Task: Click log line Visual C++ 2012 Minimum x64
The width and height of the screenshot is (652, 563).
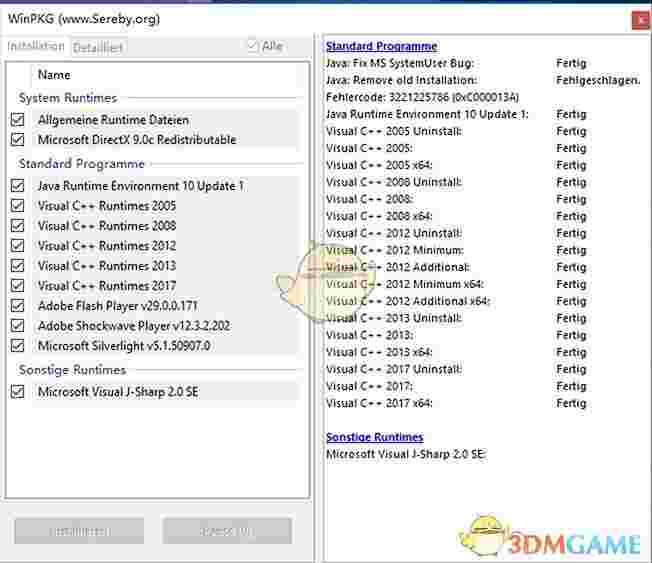Action: click(x=405, y=284)
